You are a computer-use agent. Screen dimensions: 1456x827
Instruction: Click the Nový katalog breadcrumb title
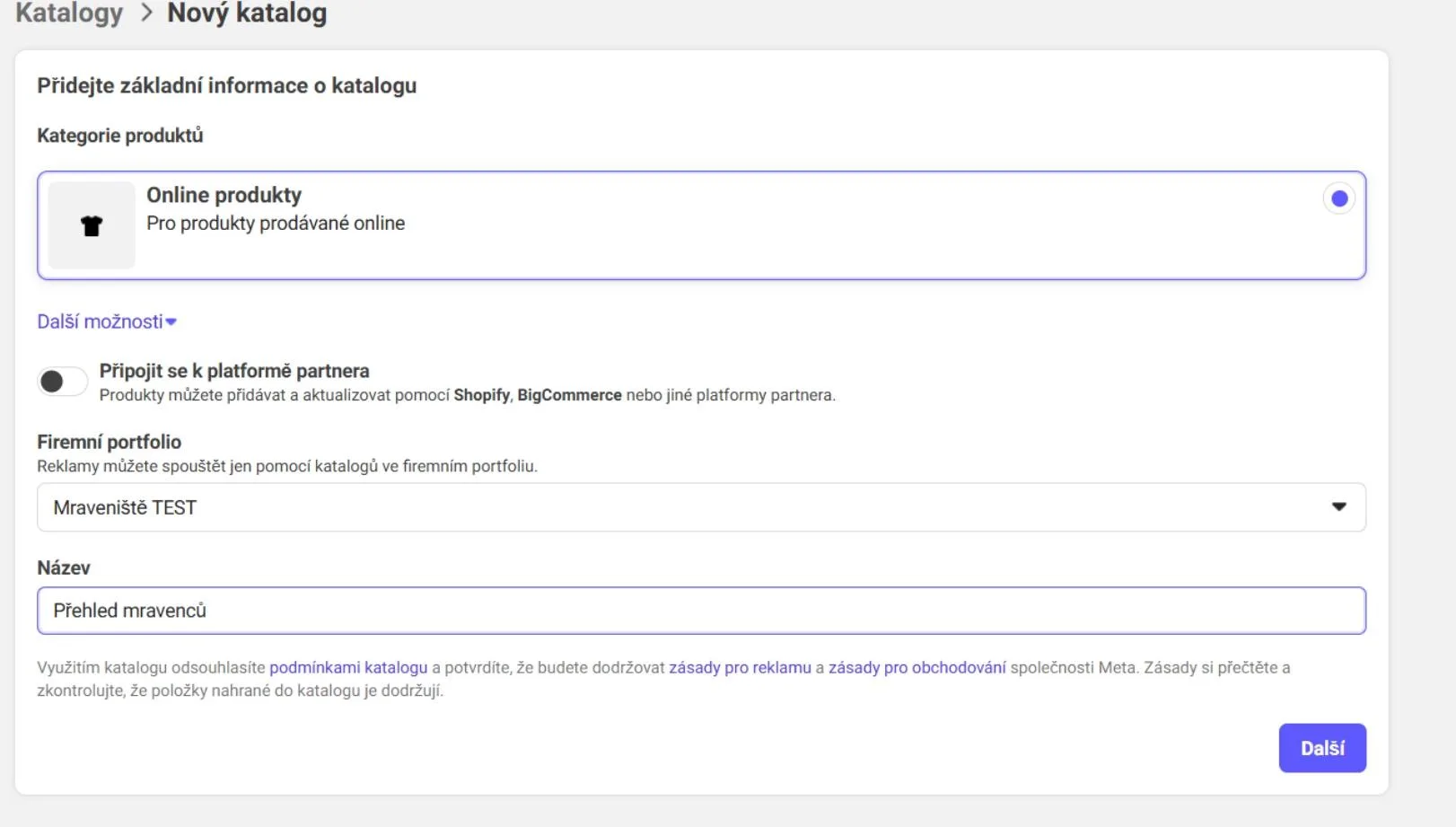click(247, 13)
